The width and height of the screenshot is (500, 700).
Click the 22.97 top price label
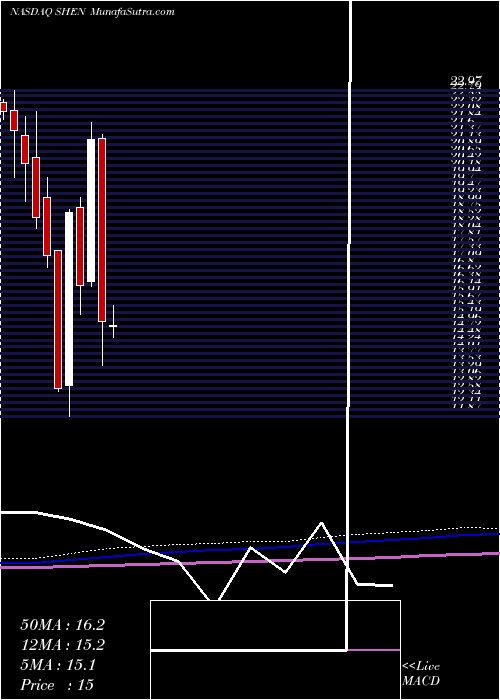pyautogui.click(x=466, y=80)
